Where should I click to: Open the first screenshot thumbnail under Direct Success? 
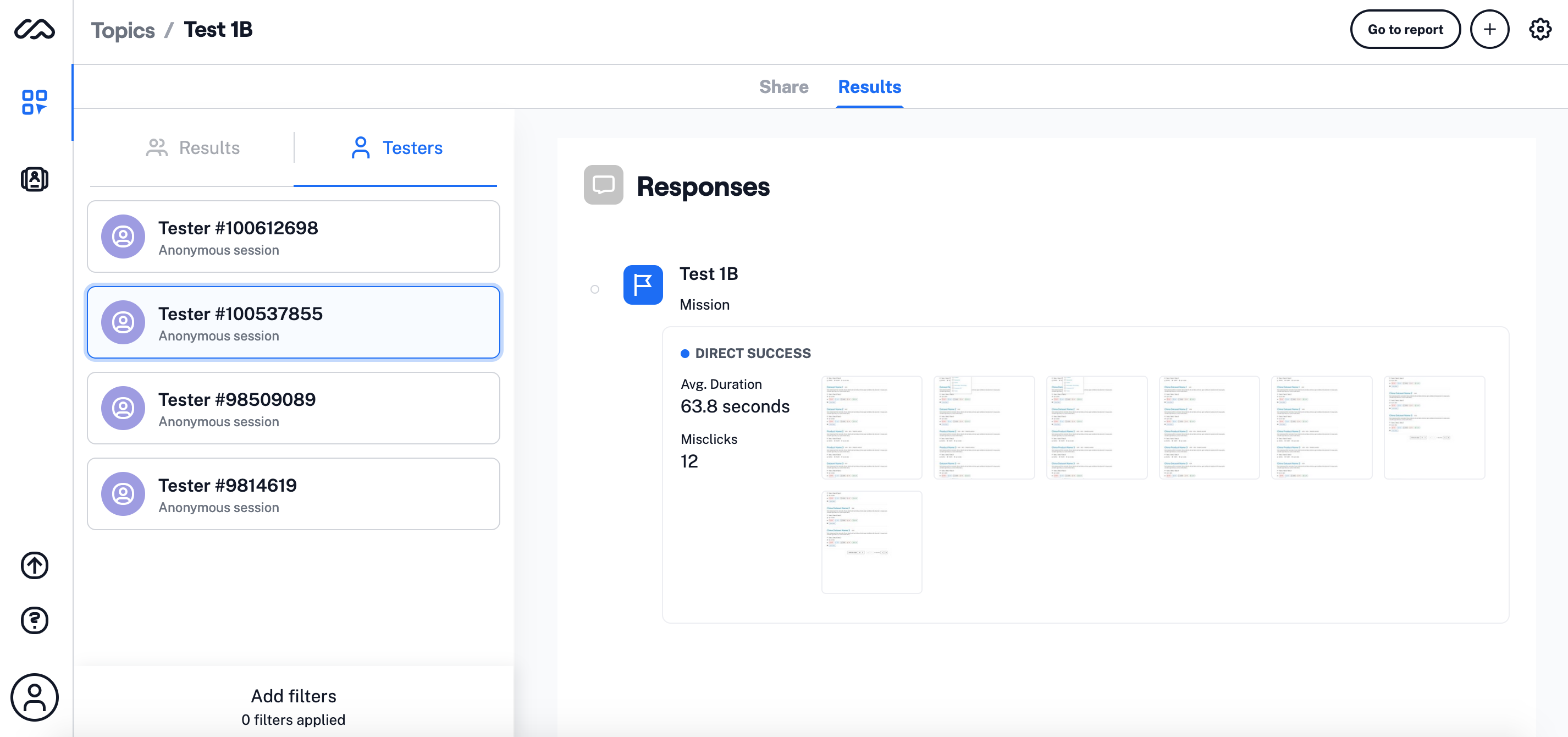[871, 427]
